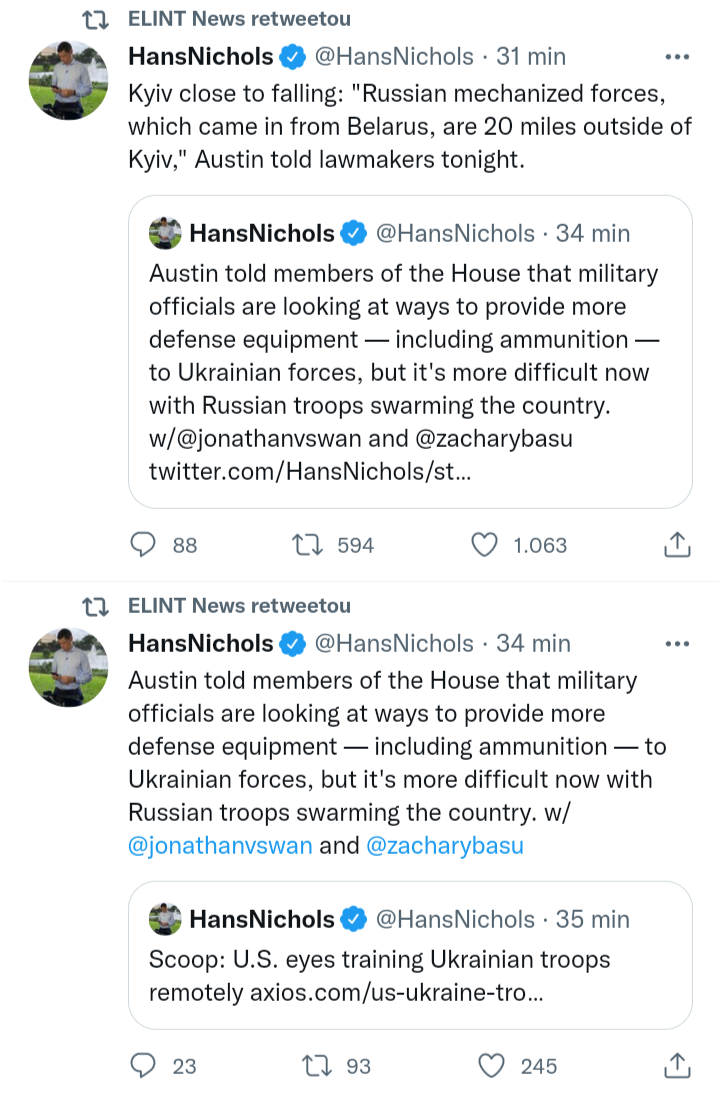The width and height of the screenshot is (720, 1101).
Task: Open HansNichols name on first tweet
Action: pos(201,57)
